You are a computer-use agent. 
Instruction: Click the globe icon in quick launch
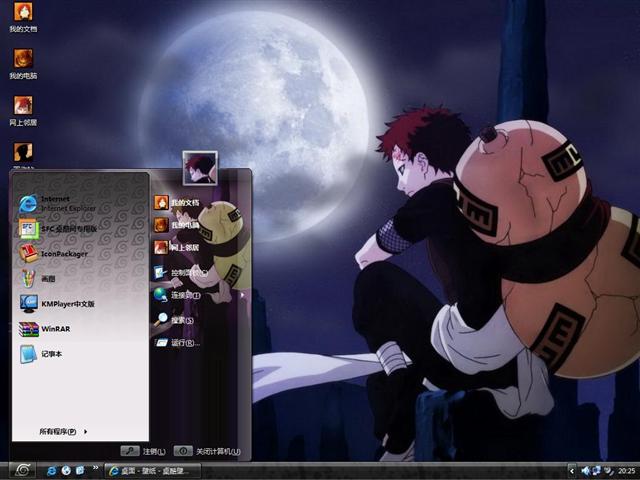(66, 471)
